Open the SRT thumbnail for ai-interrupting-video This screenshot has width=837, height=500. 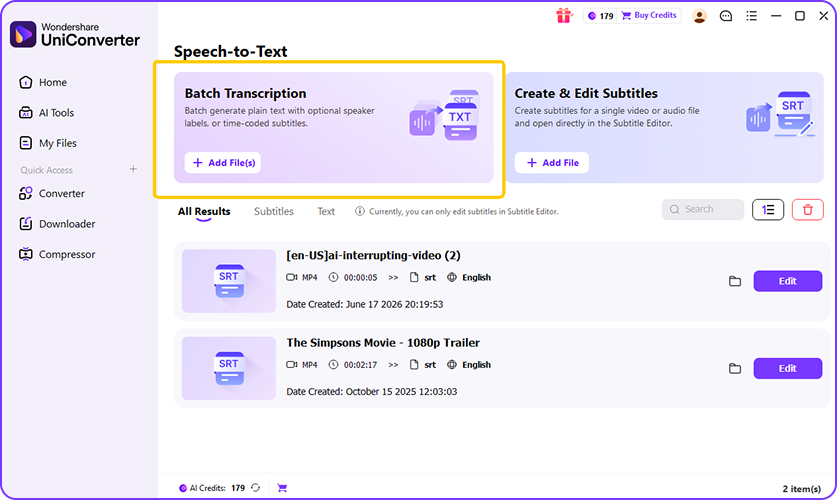pos(228,281)
